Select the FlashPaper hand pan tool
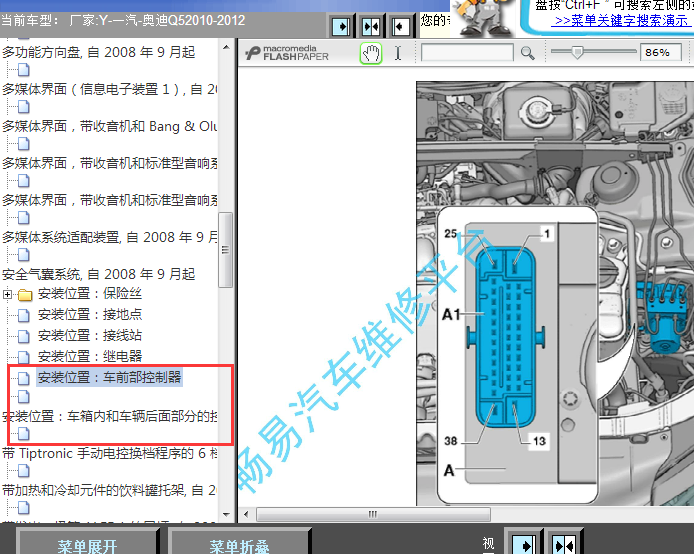 (x=371, y=54)
